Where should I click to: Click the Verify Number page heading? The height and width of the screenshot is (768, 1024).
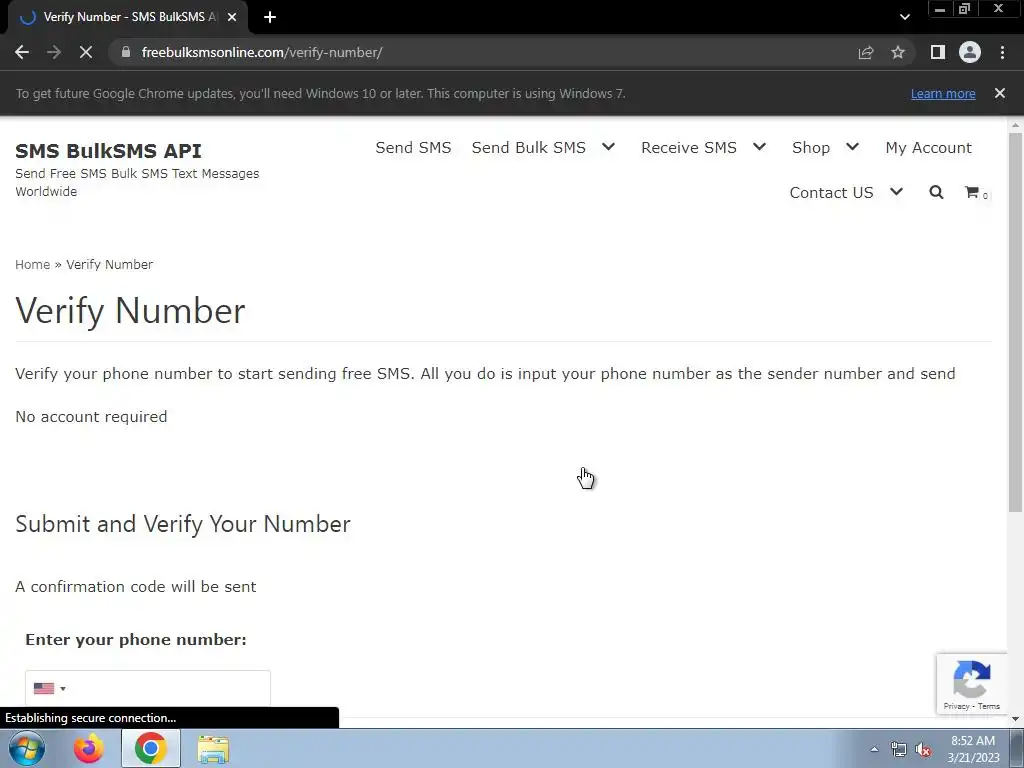130,311
